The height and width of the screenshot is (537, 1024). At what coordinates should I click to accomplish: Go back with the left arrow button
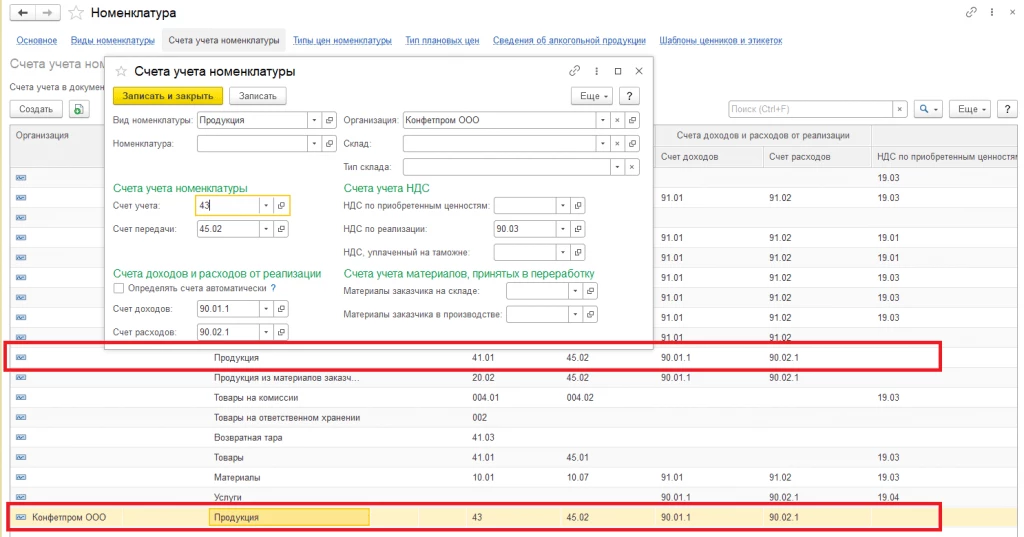tap(23, 12)
